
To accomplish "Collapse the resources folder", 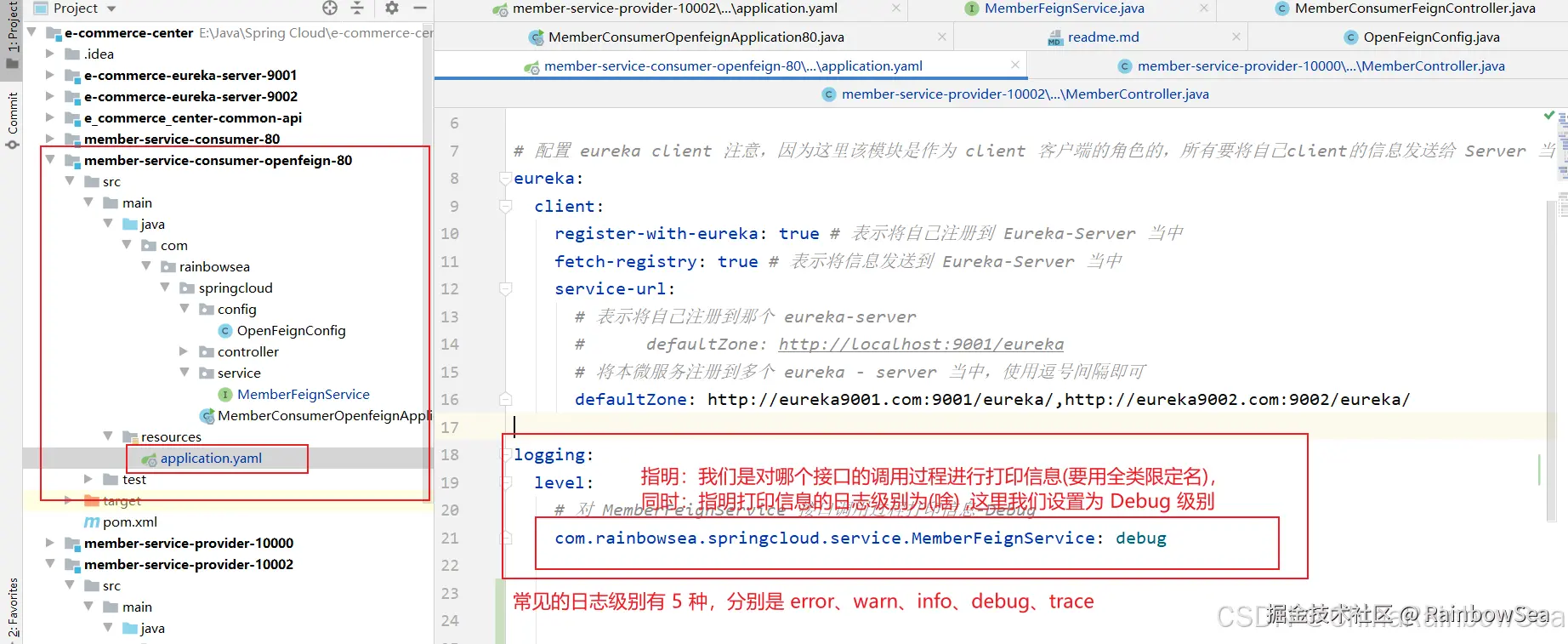I will click(x=108, y=436).
